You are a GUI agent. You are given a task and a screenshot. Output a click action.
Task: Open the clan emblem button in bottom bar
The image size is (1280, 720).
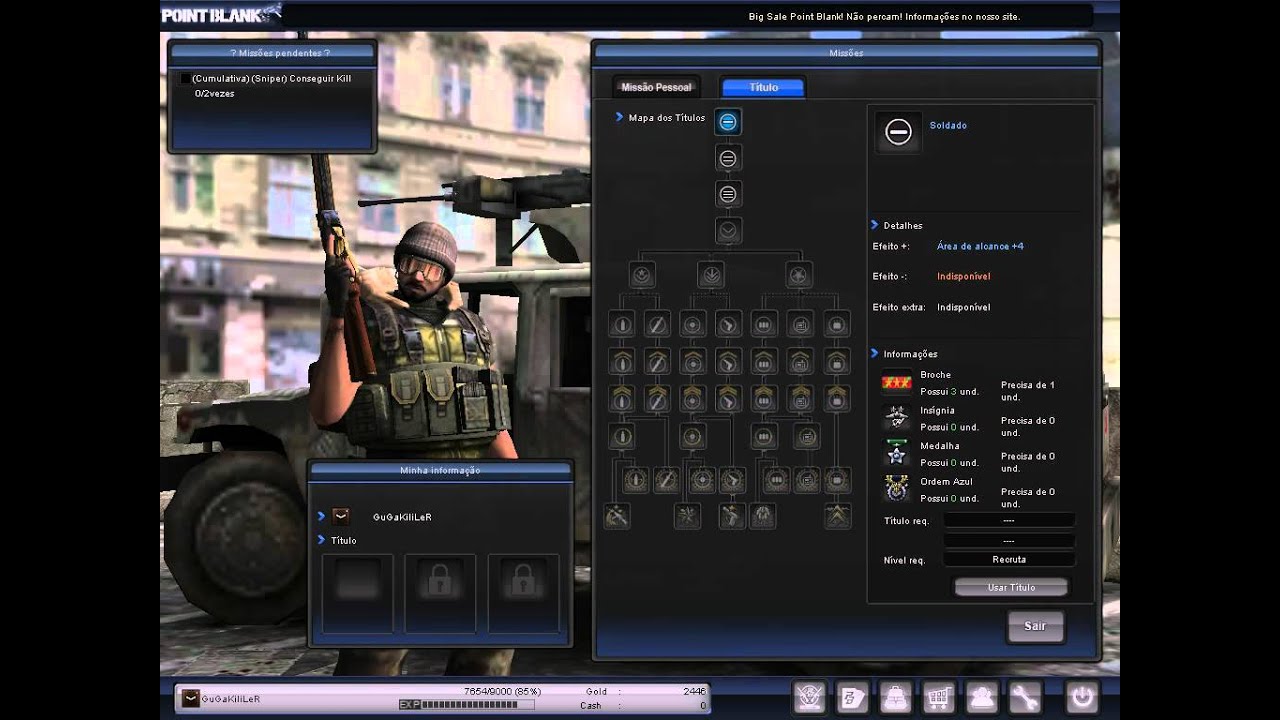coord(808,697)
